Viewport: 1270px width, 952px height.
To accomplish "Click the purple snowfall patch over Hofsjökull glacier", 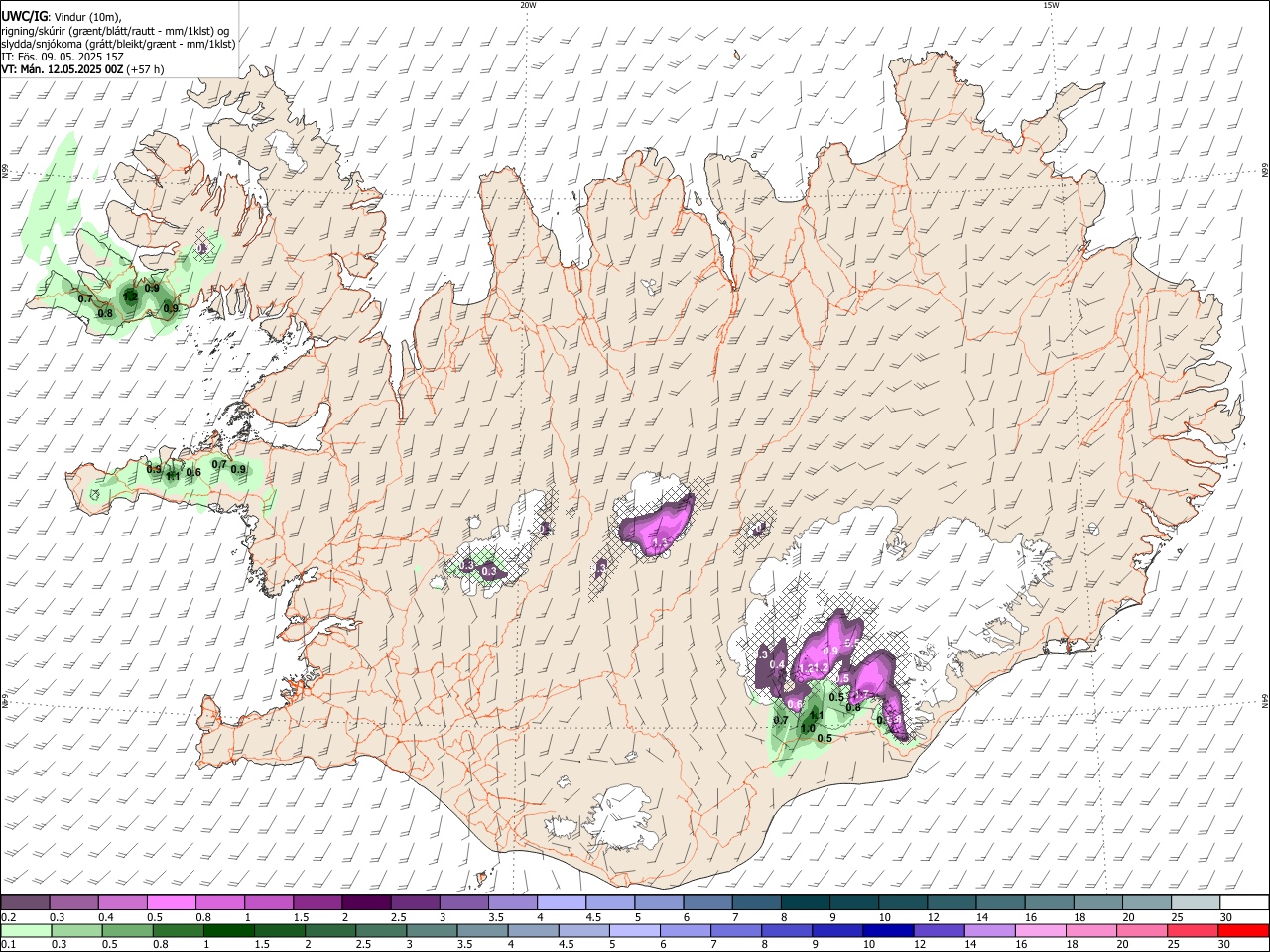I will [657, 528].
